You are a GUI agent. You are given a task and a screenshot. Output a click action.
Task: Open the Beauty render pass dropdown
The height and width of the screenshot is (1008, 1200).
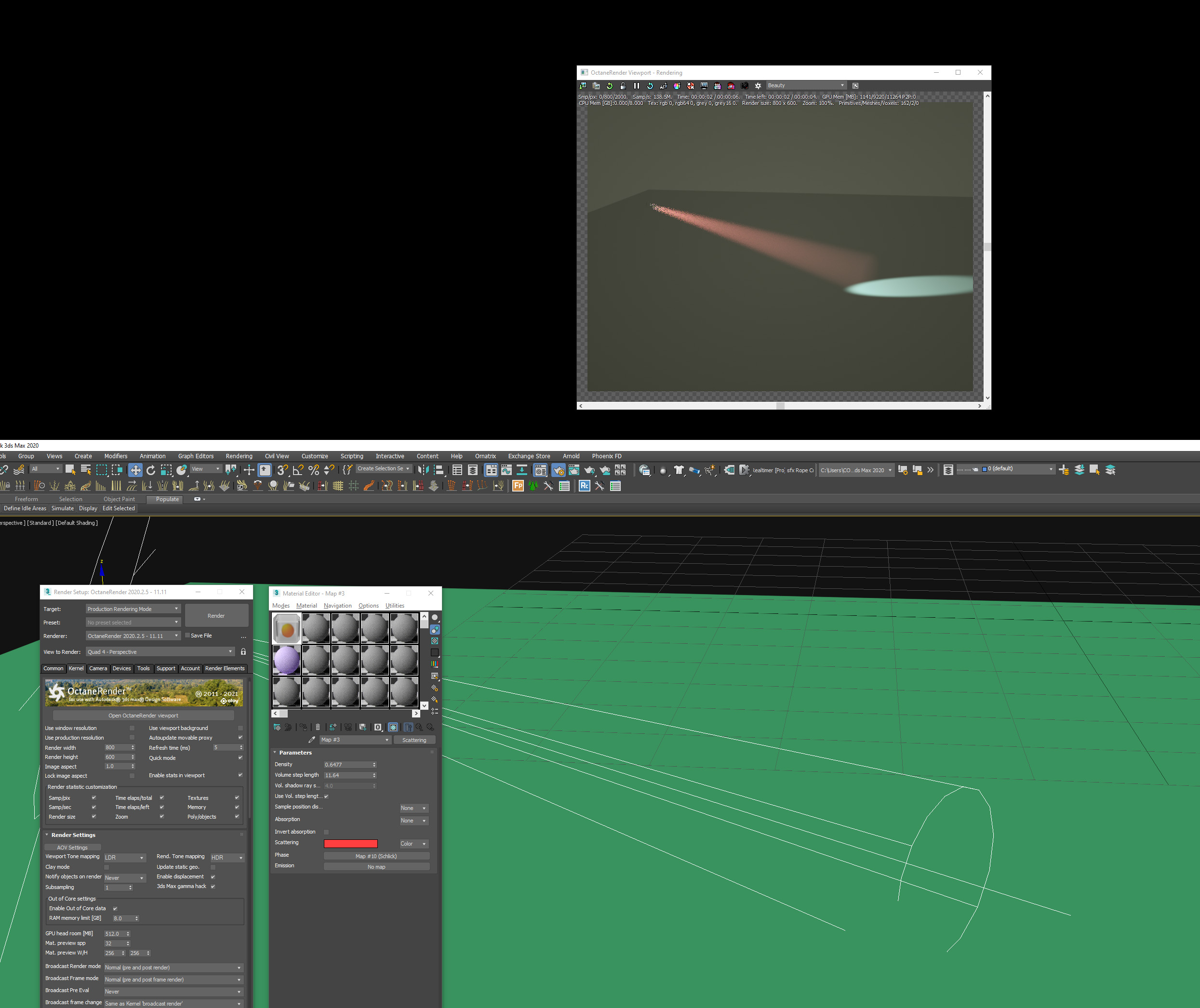coord(805,86)
